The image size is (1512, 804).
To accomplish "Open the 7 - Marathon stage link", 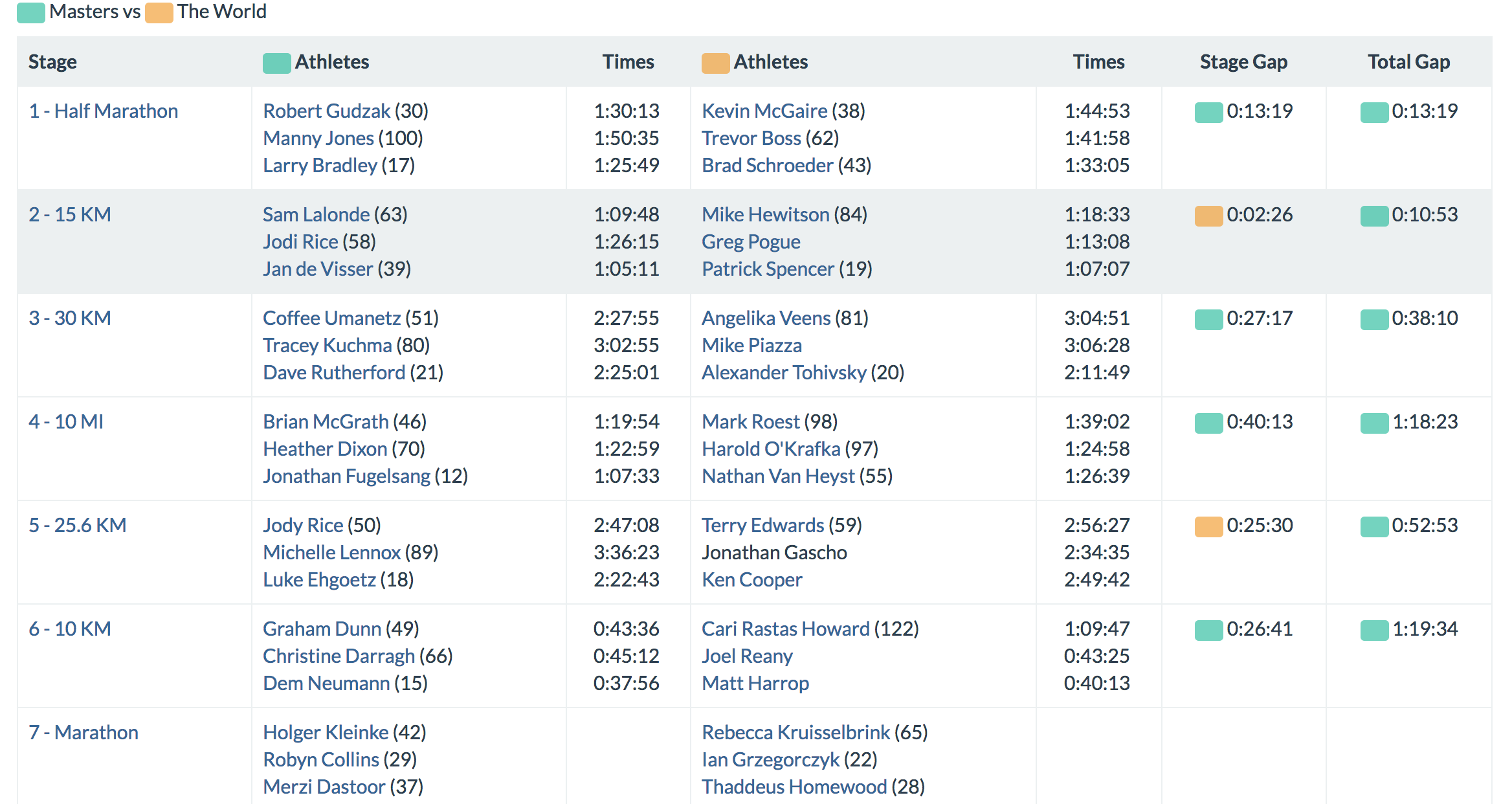I will pos(83,732).
